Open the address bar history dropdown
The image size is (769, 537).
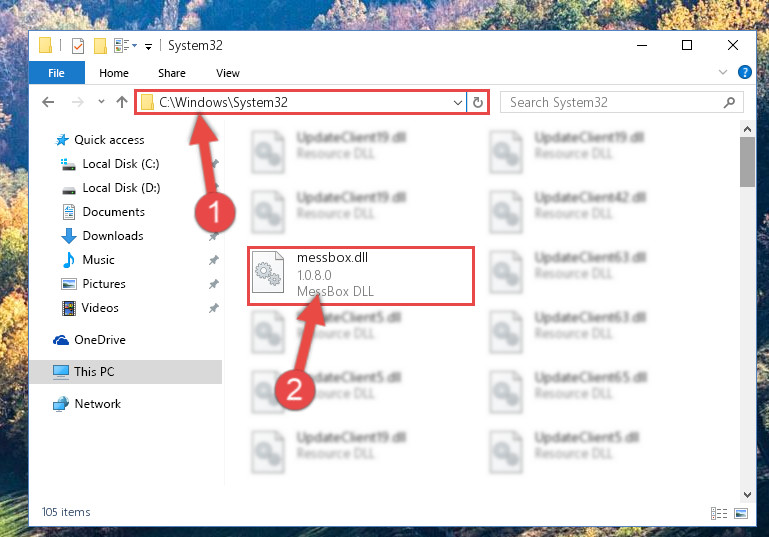(458, 102)
